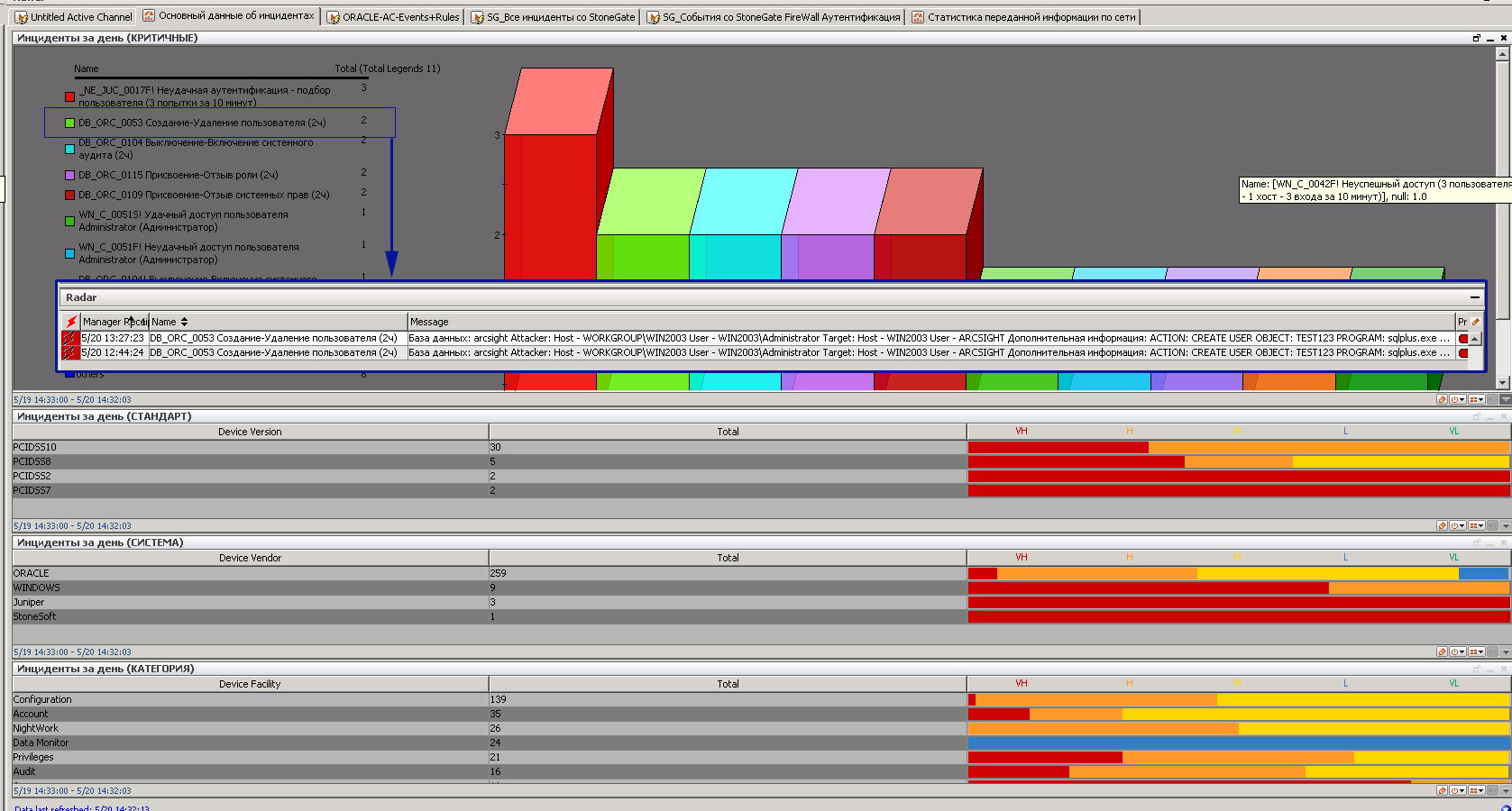Switch to the Untitled Active Channel tab

tap(73, 17)
